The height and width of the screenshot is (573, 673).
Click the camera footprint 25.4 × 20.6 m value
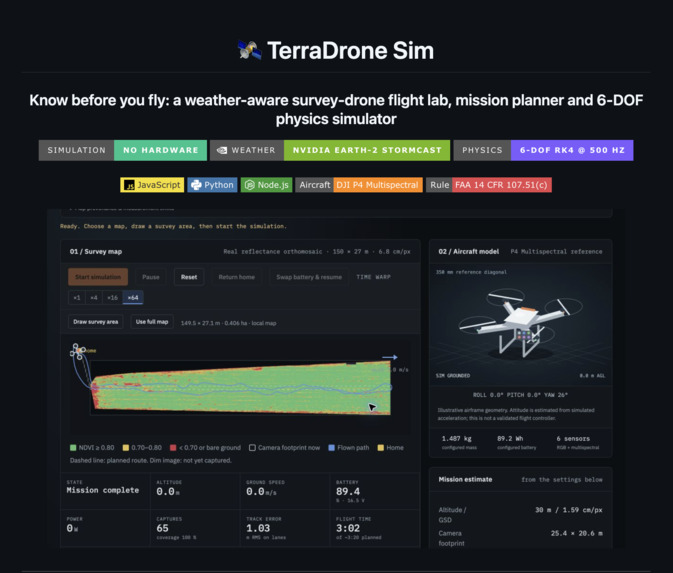click(x=576, y=534)
